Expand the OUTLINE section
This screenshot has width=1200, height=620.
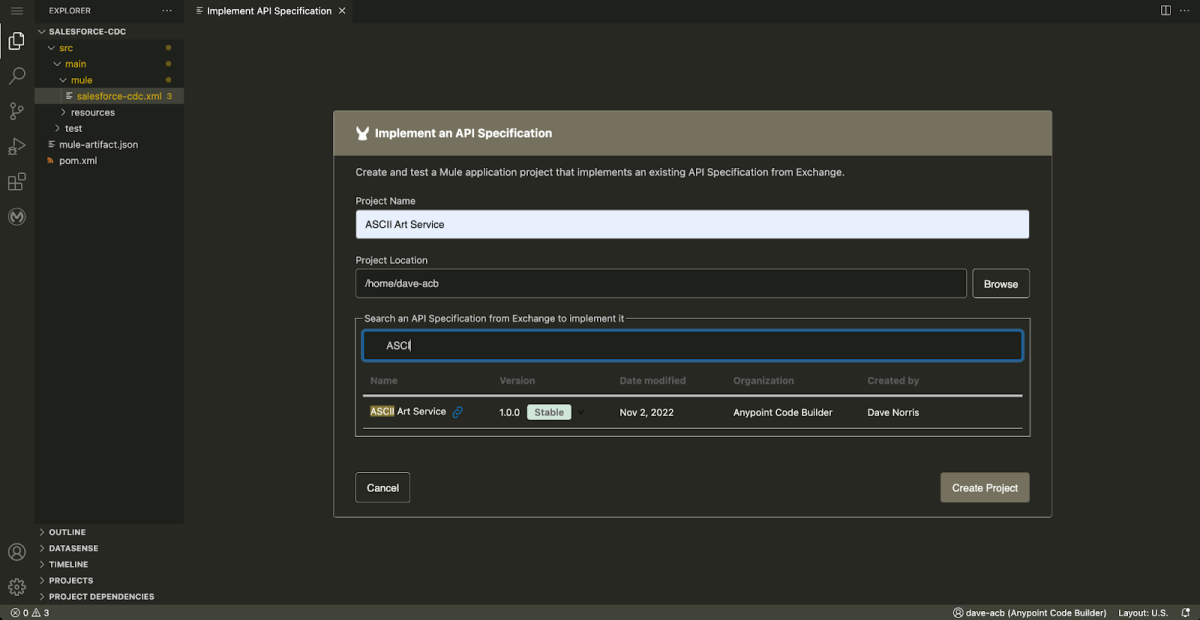coord(65,532)
